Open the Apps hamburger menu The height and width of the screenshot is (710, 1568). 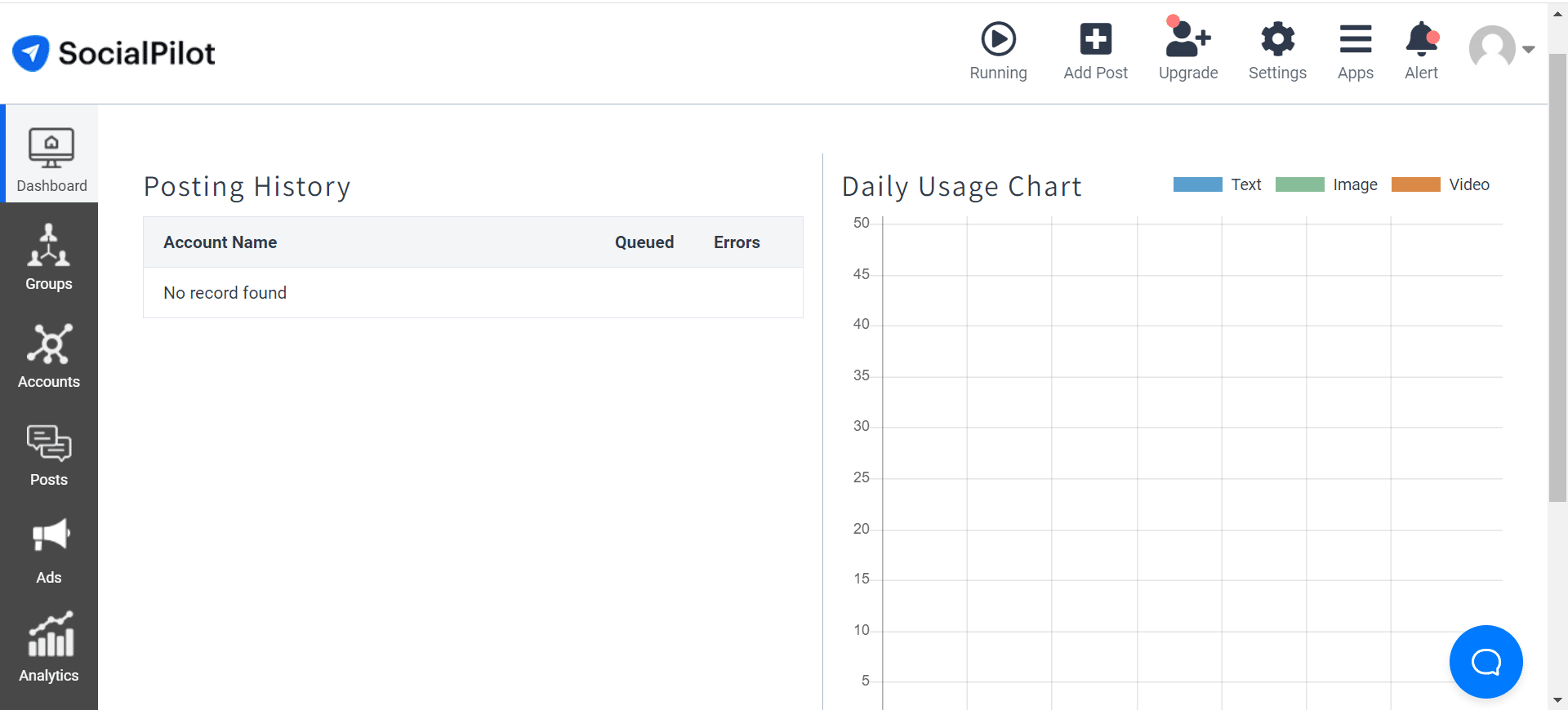[x=1356, y=39]
